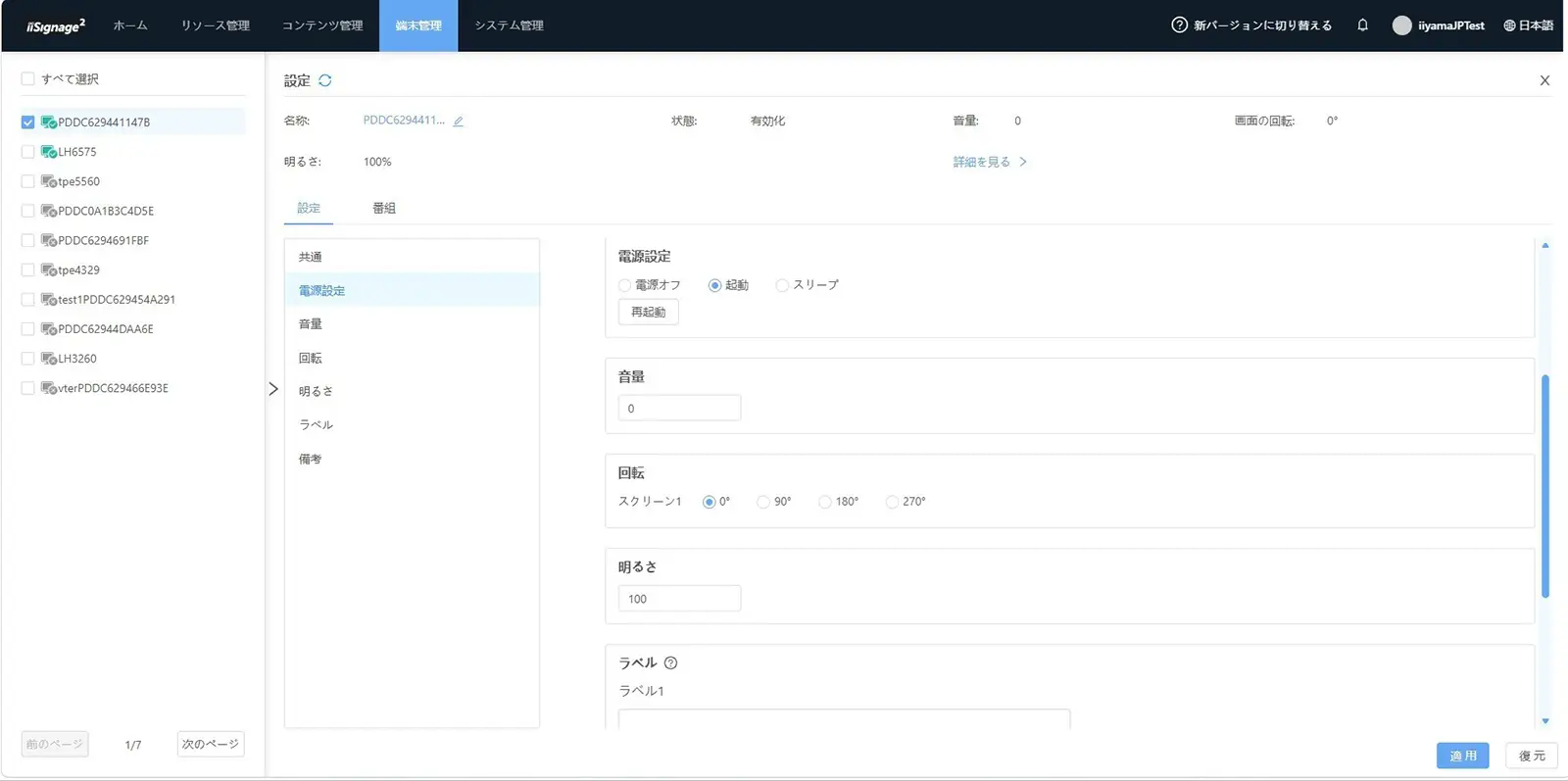Select the 270° rotation radio button
The image size is (1568, 781).
click(892, 502)
